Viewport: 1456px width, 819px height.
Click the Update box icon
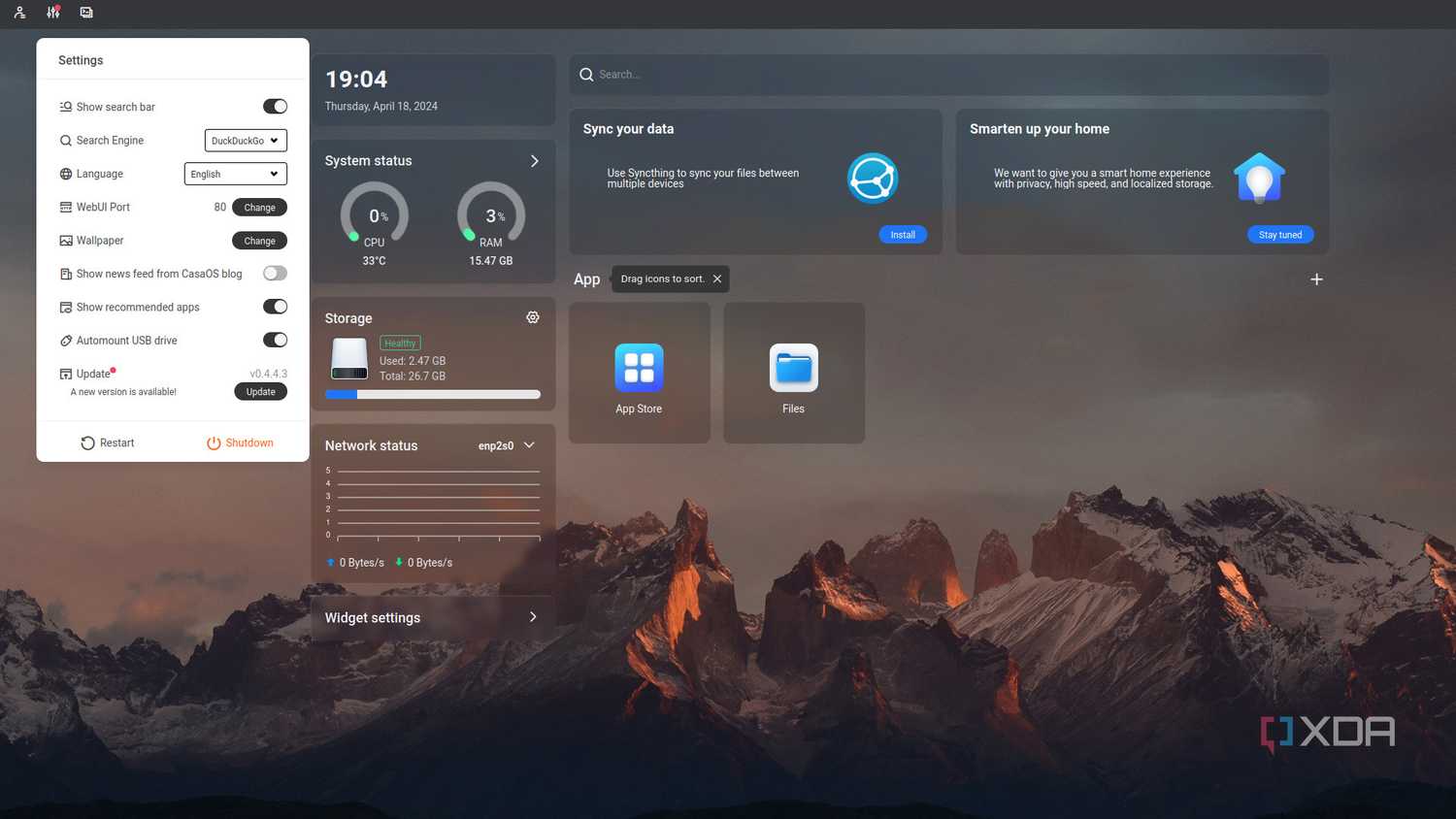66,374
